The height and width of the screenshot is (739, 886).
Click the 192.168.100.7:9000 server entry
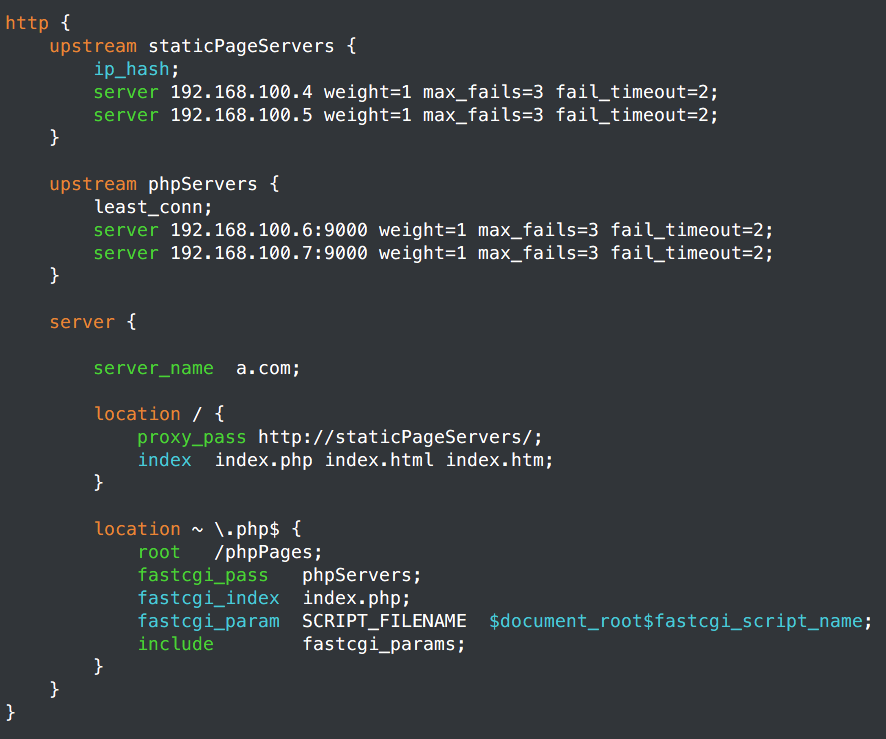[269, 253]
